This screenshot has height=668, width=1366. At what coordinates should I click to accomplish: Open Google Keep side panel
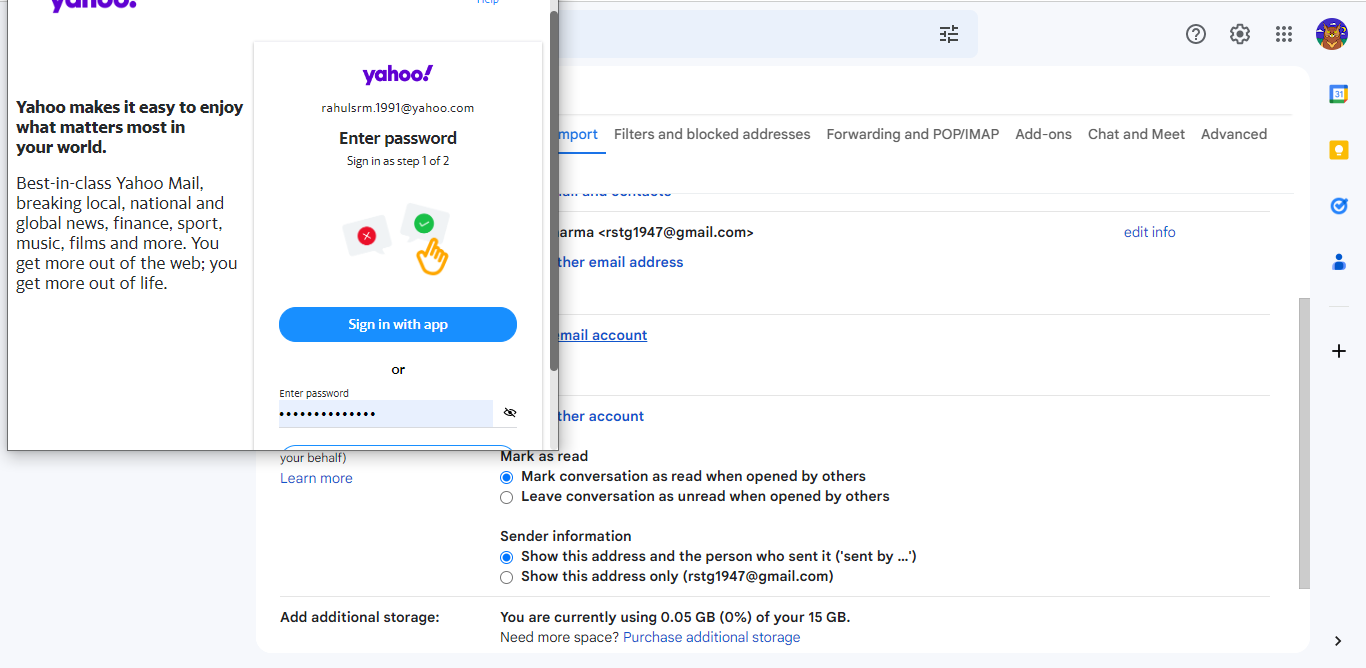(x=1339, y=150)
